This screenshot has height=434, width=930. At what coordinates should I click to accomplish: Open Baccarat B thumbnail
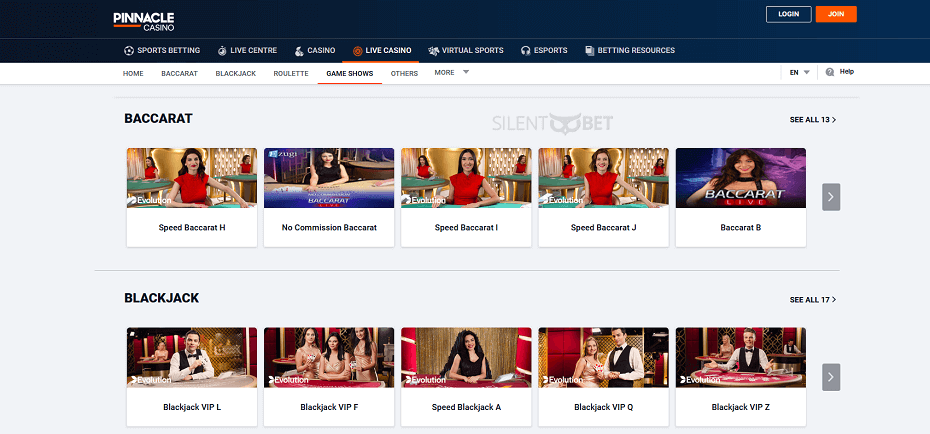click(741, 178)
